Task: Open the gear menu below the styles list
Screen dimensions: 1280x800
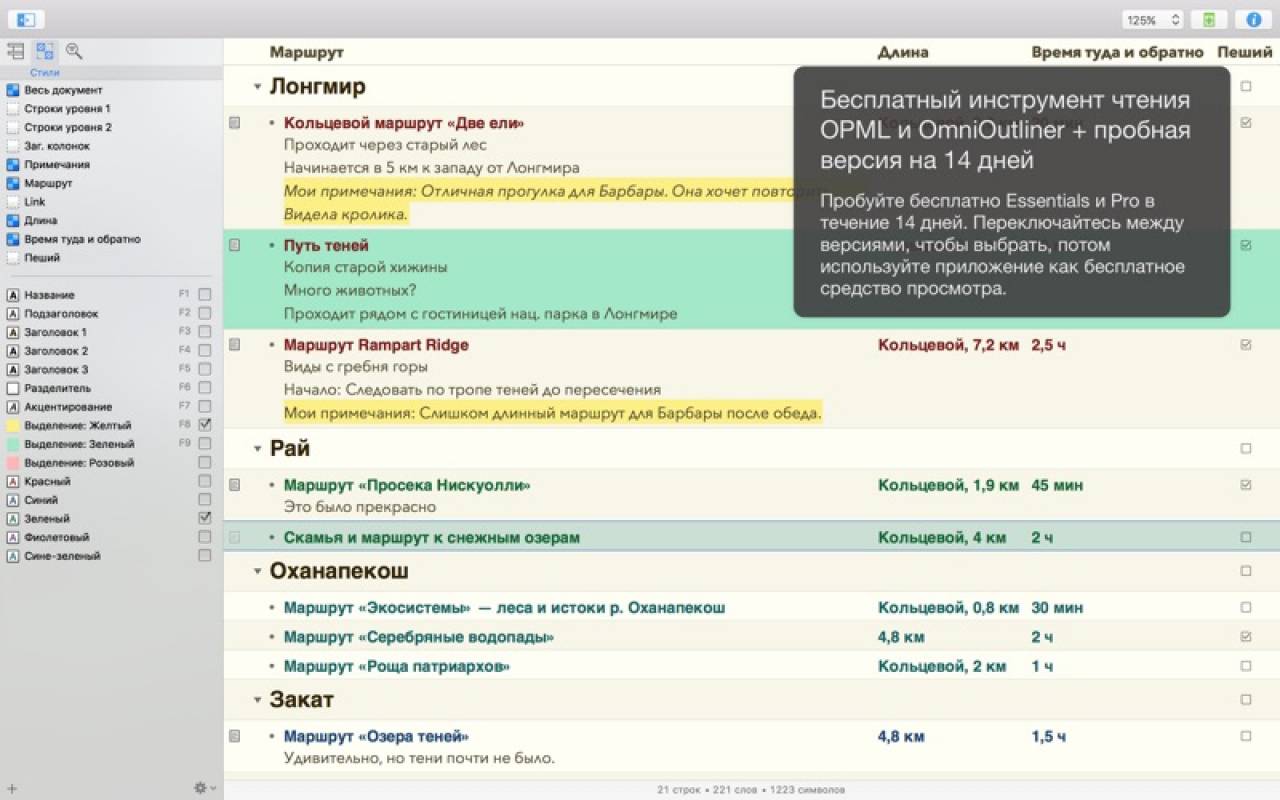Action: pyautogui.click(x=204, y=788)
